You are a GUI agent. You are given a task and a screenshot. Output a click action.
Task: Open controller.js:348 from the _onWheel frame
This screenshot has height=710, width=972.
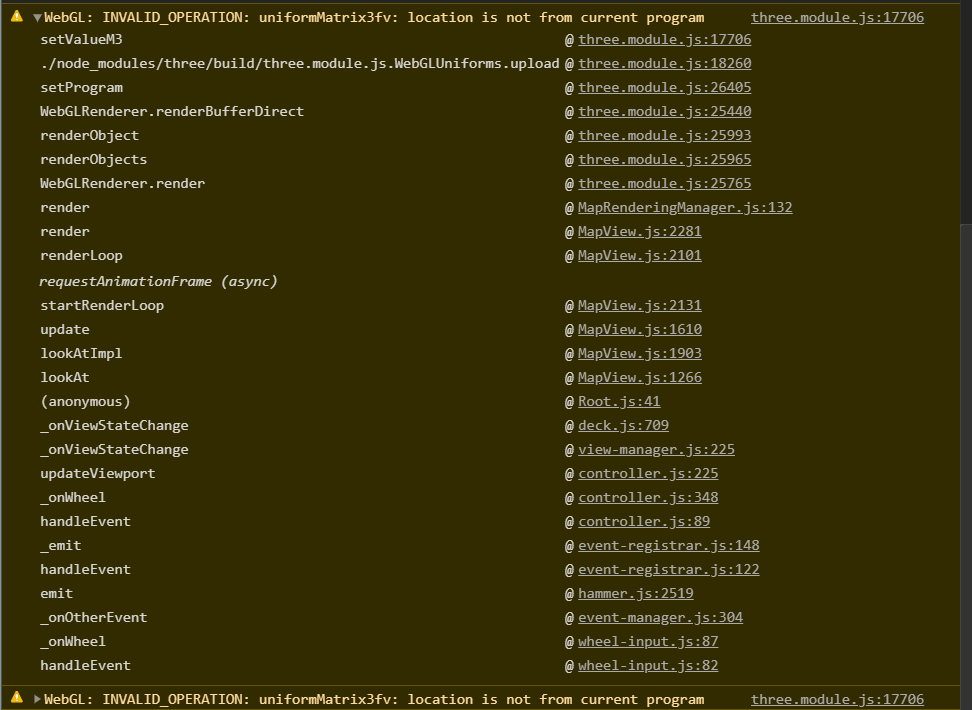[x=648, y=497]
